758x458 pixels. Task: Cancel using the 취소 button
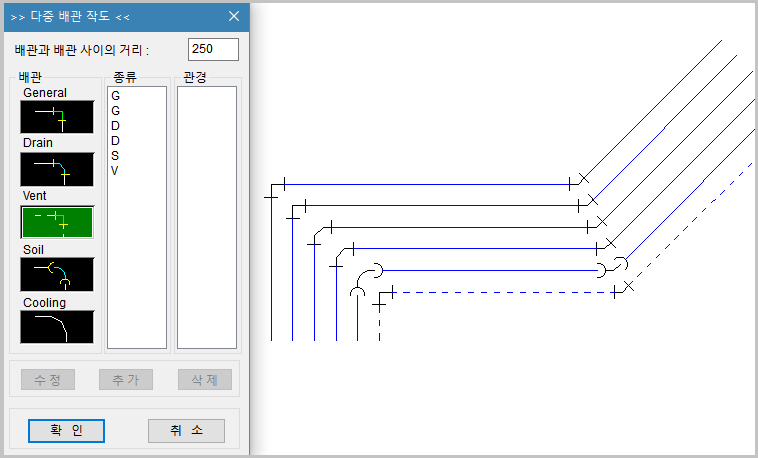[x=186, y=430]
